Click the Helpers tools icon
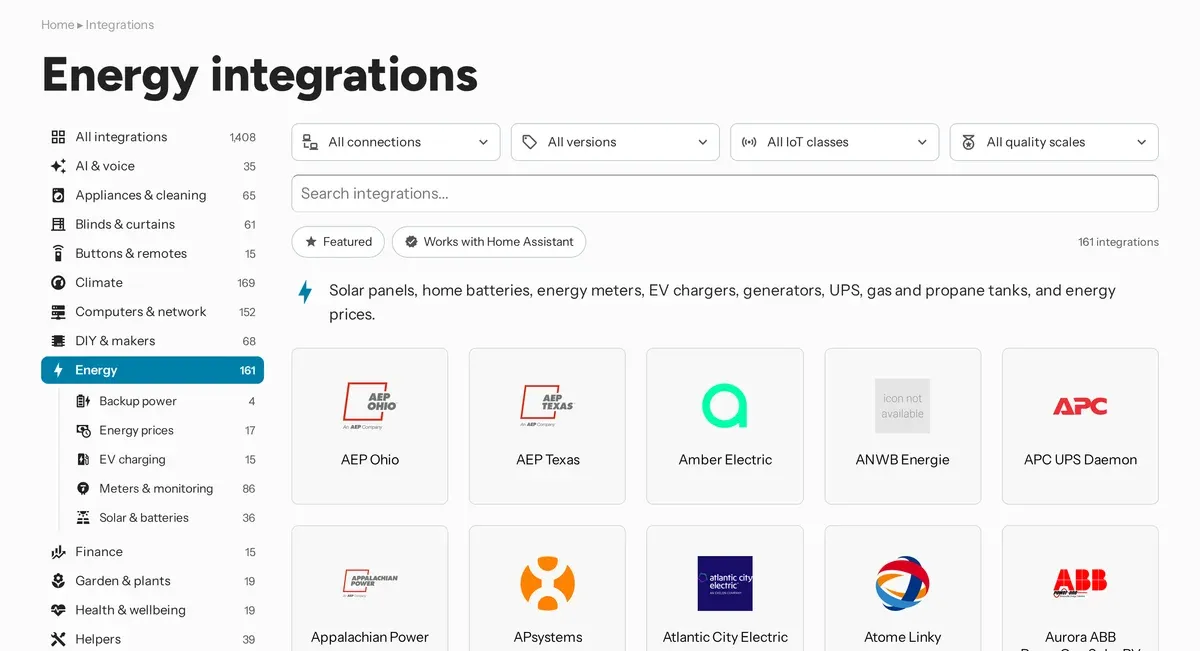Image resolution: width=1200 pixels, height=651 pixels. coord(58,639)
